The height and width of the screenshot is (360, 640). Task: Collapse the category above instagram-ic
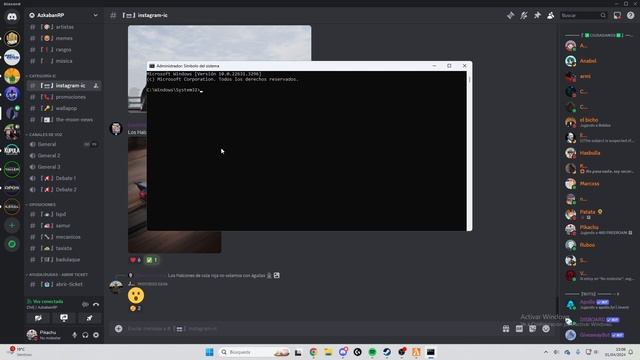click(x=41, y=76)
